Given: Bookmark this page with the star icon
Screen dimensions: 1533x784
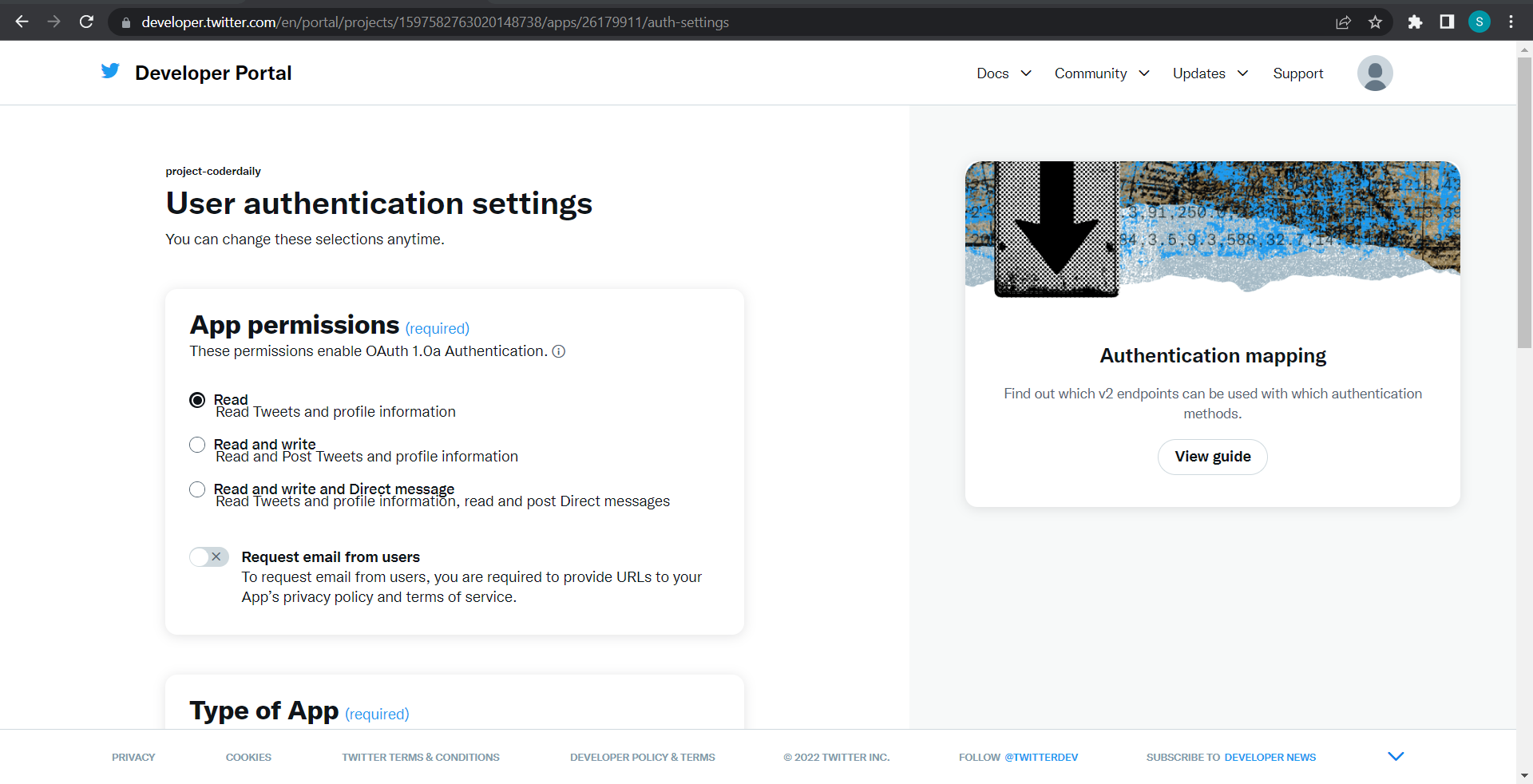Looking at the screenshot, I should (x=1375, y=22).
